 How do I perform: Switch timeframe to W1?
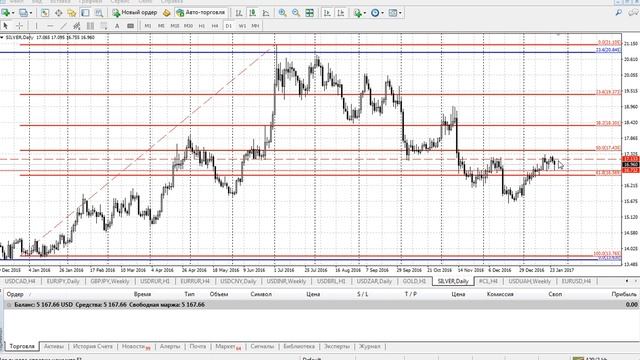pyautogui.click(x=242, y=26)
